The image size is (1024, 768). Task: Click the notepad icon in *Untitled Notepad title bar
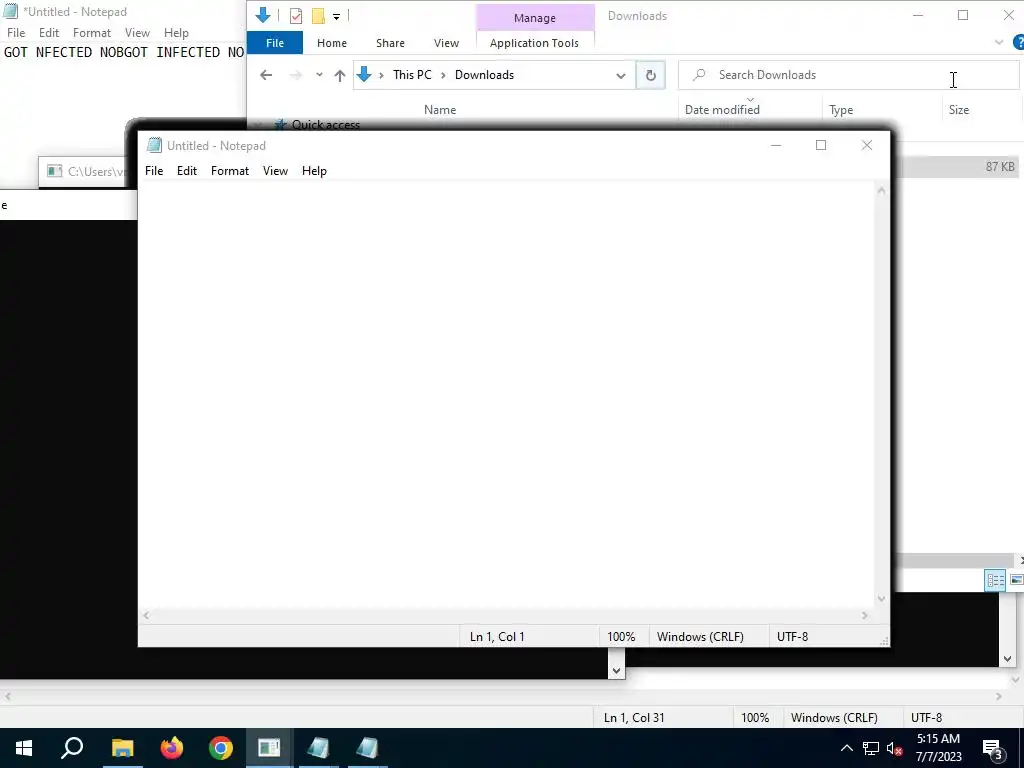click(x=10, y=12)
